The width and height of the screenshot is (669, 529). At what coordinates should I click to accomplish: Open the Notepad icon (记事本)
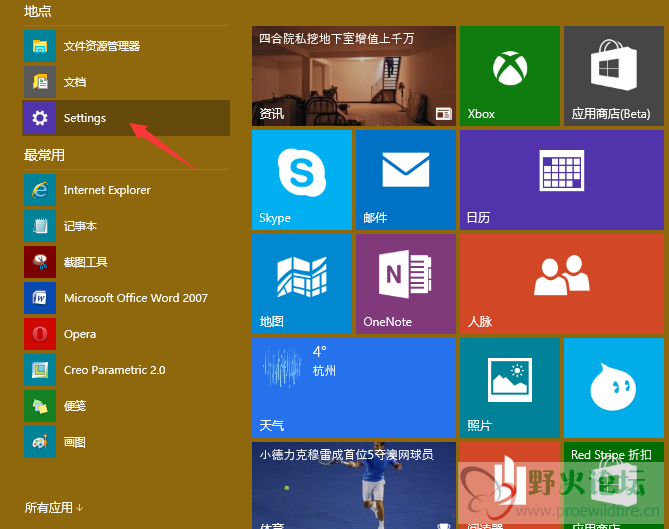pos(40,226)
